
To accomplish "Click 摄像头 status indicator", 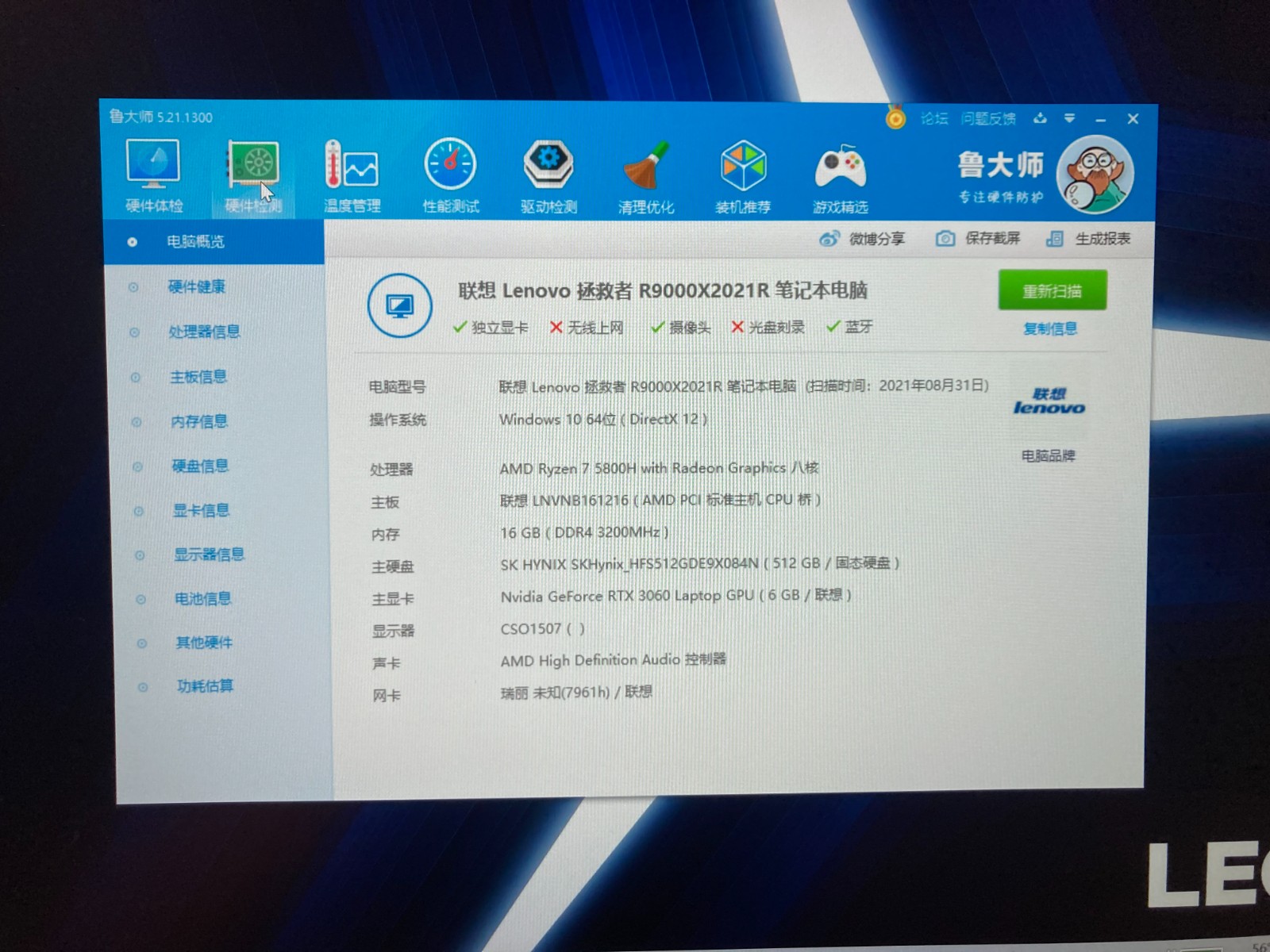I will 680,327.
